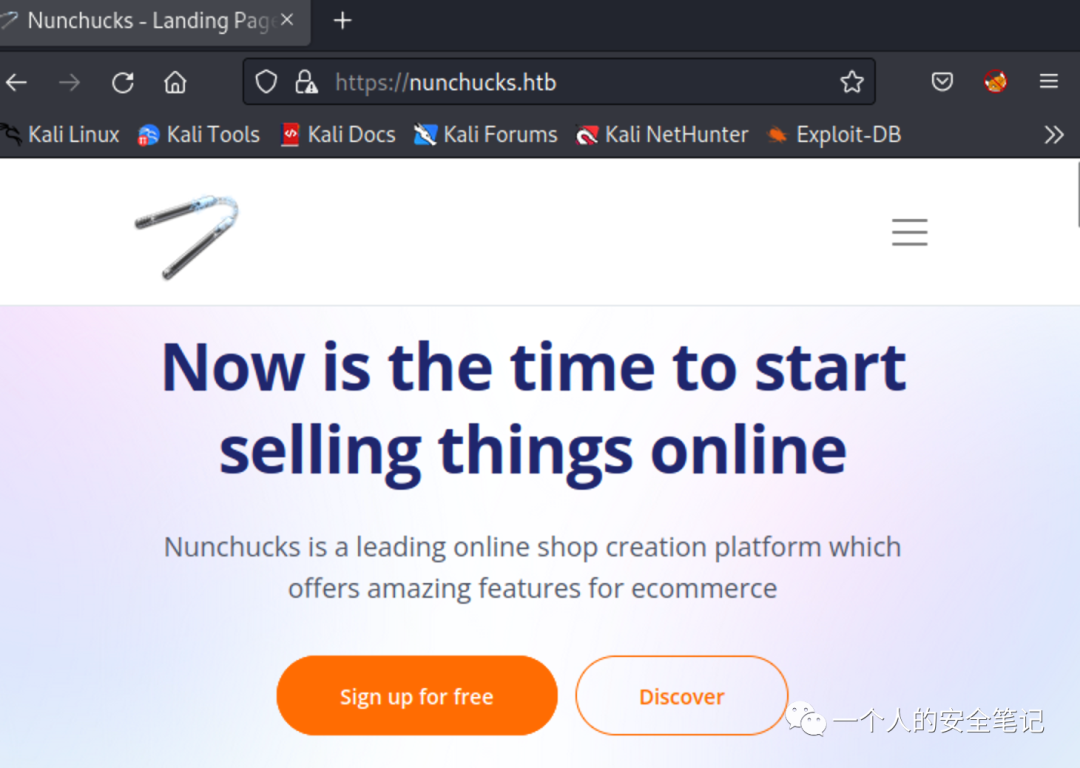Open a new browser tab
1080x768 pixels.
tap(342, 21)
